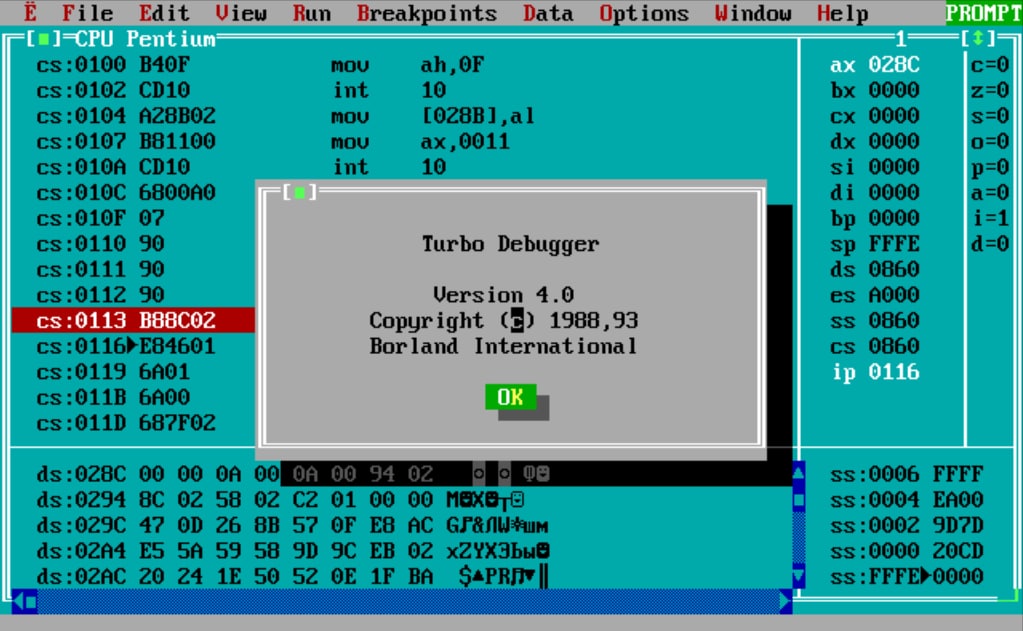This screenshot has width=1023, height=631.
Task: Select the memory dump row ds:029C
Action: click(x=292, y=525)
